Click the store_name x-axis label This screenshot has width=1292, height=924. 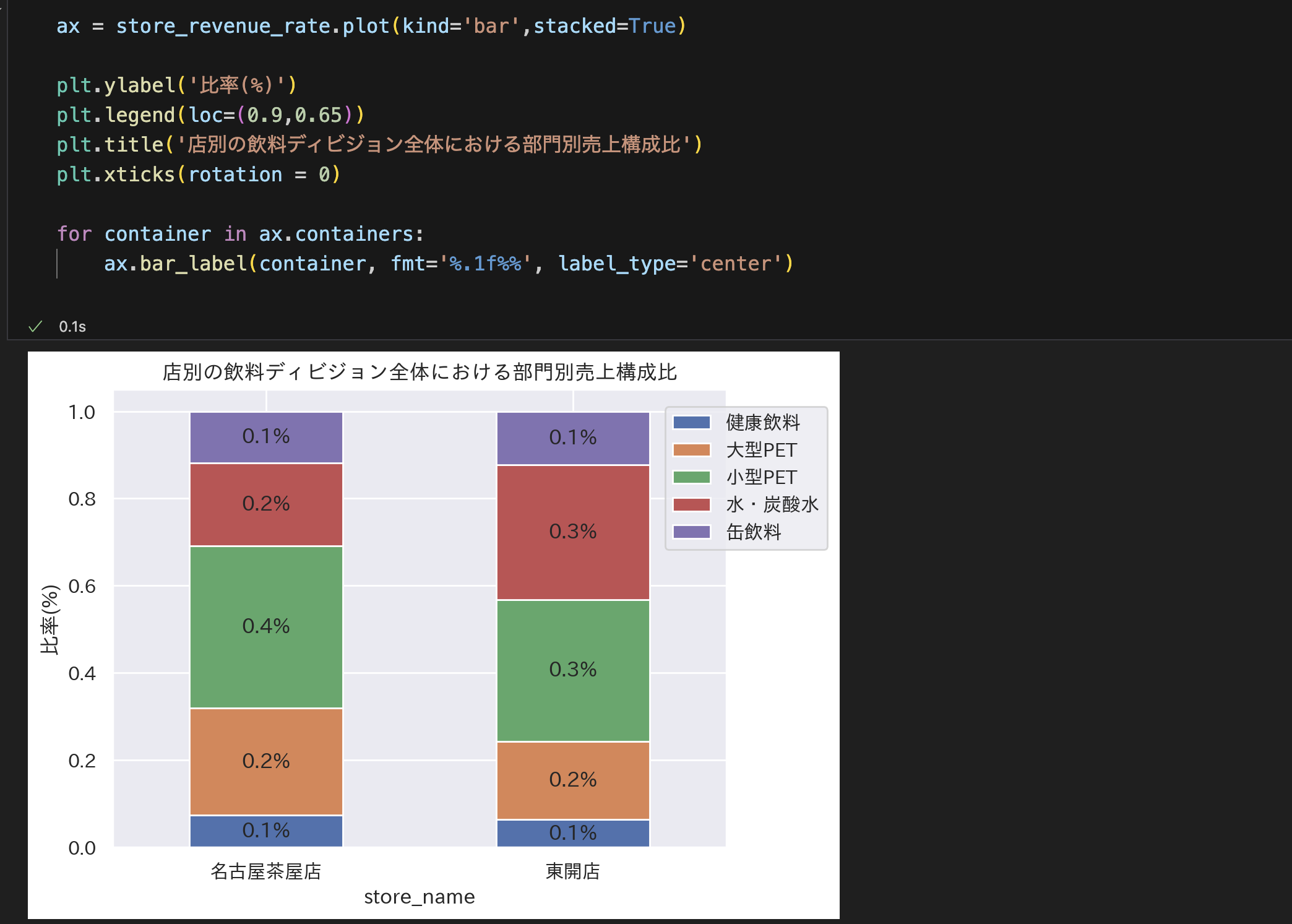420,897
